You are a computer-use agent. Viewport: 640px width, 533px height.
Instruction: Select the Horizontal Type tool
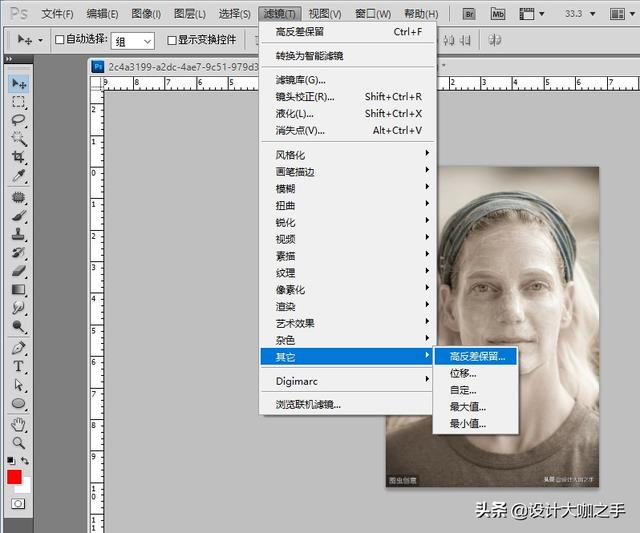point(18,366)
